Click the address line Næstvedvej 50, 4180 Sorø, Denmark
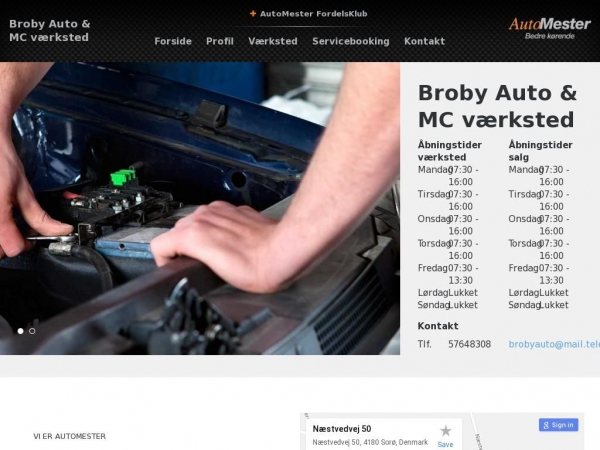 point(370,442)
